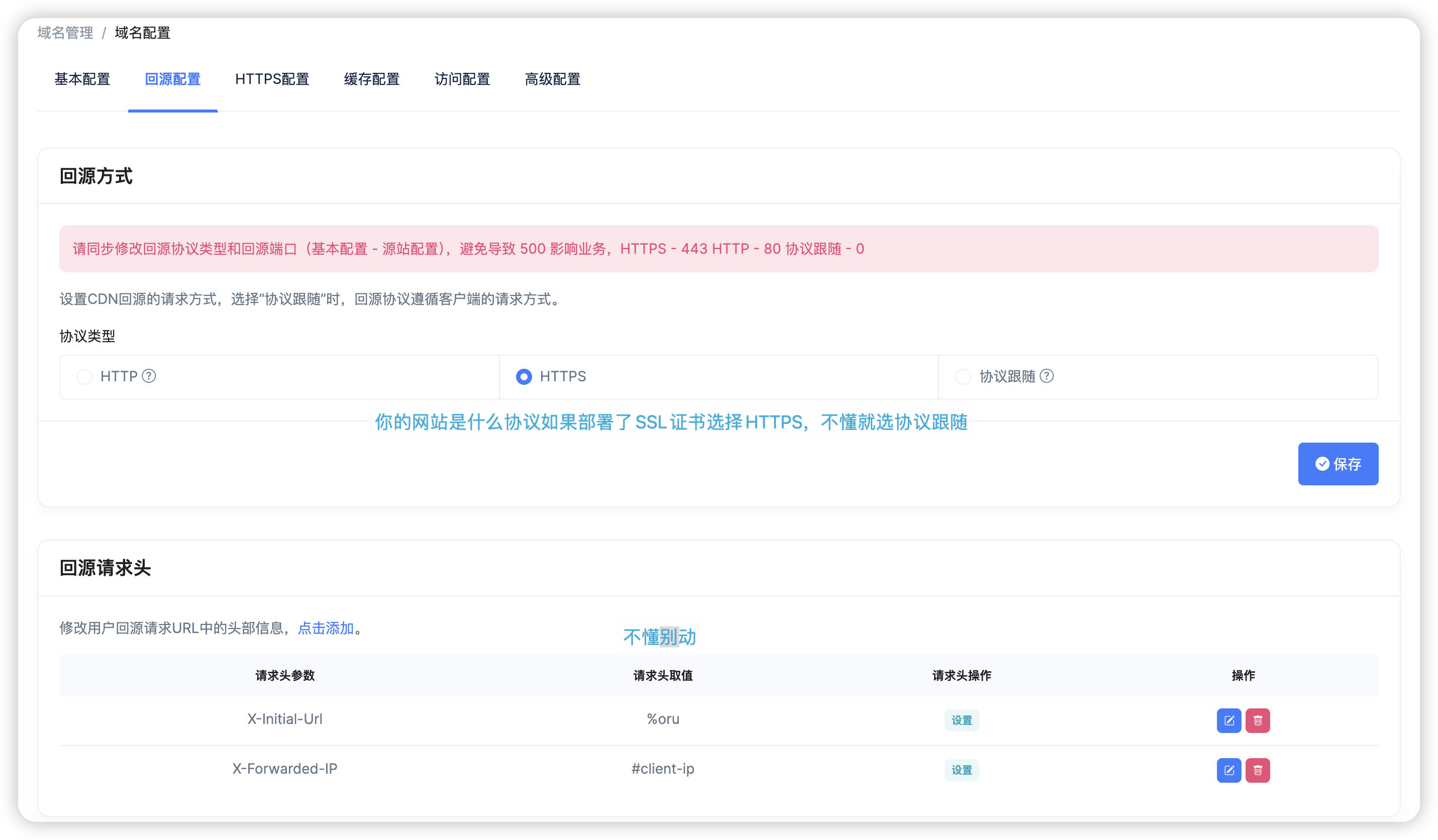
Task: Click 设置 tag in X-Forwarded-IP row
Action: tap(962, 770)
